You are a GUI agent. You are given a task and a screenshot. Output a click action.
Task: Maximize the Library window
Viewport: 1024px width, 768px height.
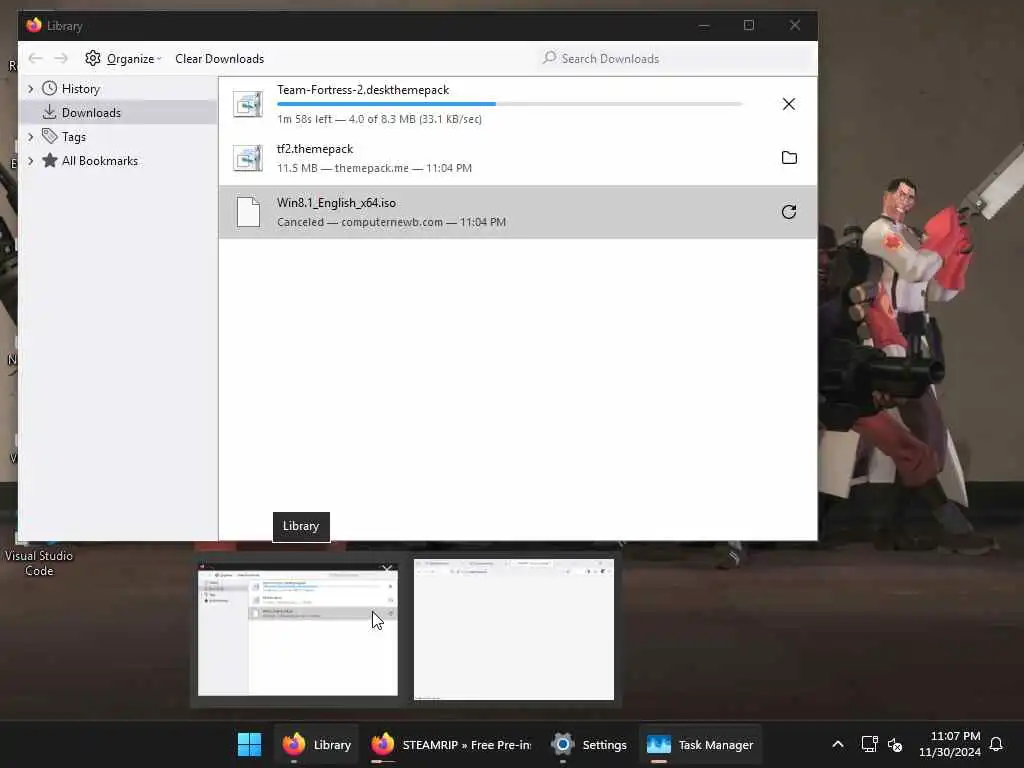[749, 25]
